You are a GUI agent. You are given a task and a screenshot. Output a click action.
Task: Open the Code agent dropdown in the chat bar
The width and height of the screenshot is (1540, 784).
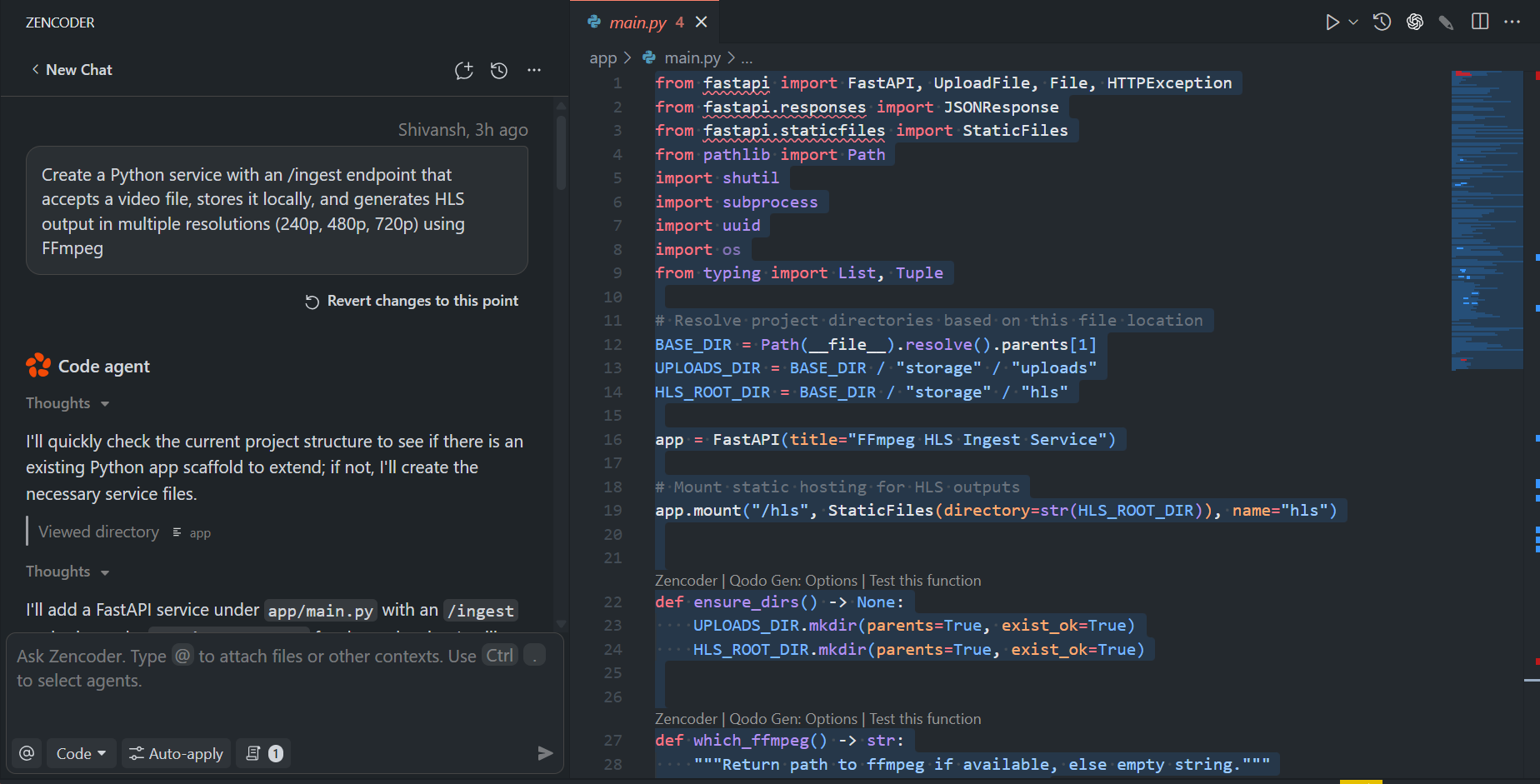[x=81, y=753]
